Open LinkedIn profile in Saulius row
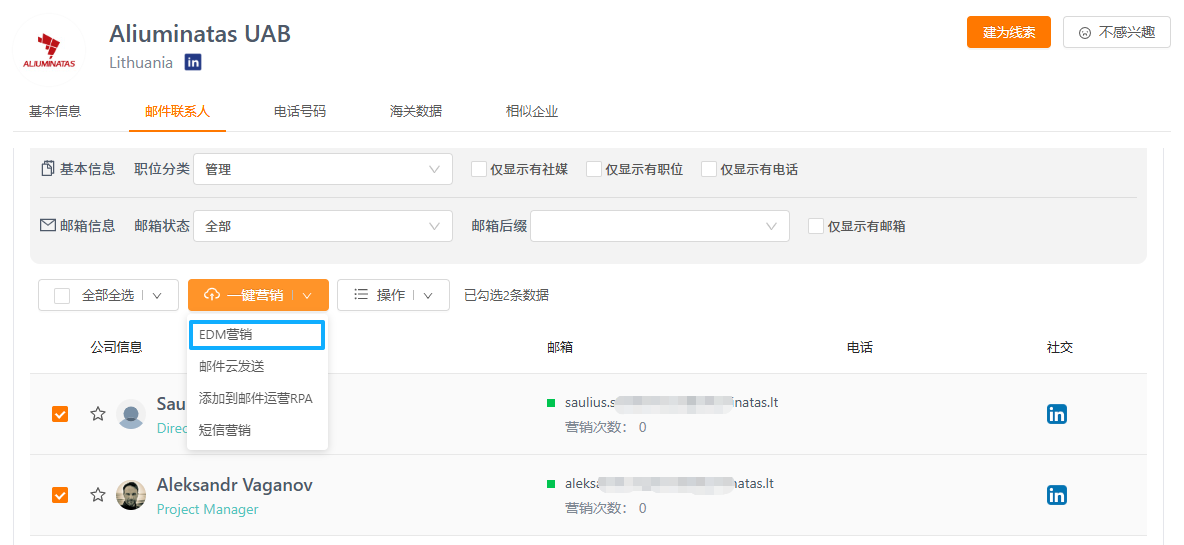Image resolution: width=1184 pixels, height=545 pixels. (x=1056, y=414)
